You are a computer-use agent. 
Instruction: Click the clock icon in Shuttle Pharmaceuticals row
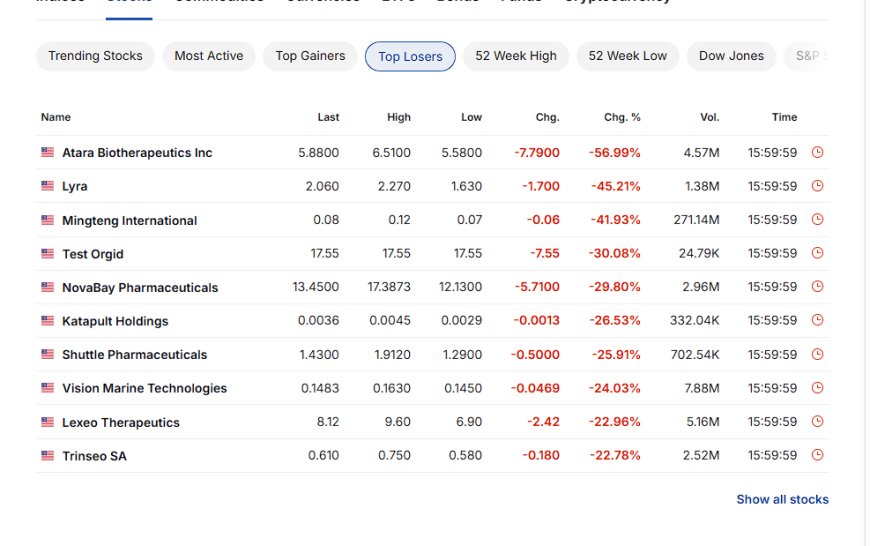coord(817,354)
